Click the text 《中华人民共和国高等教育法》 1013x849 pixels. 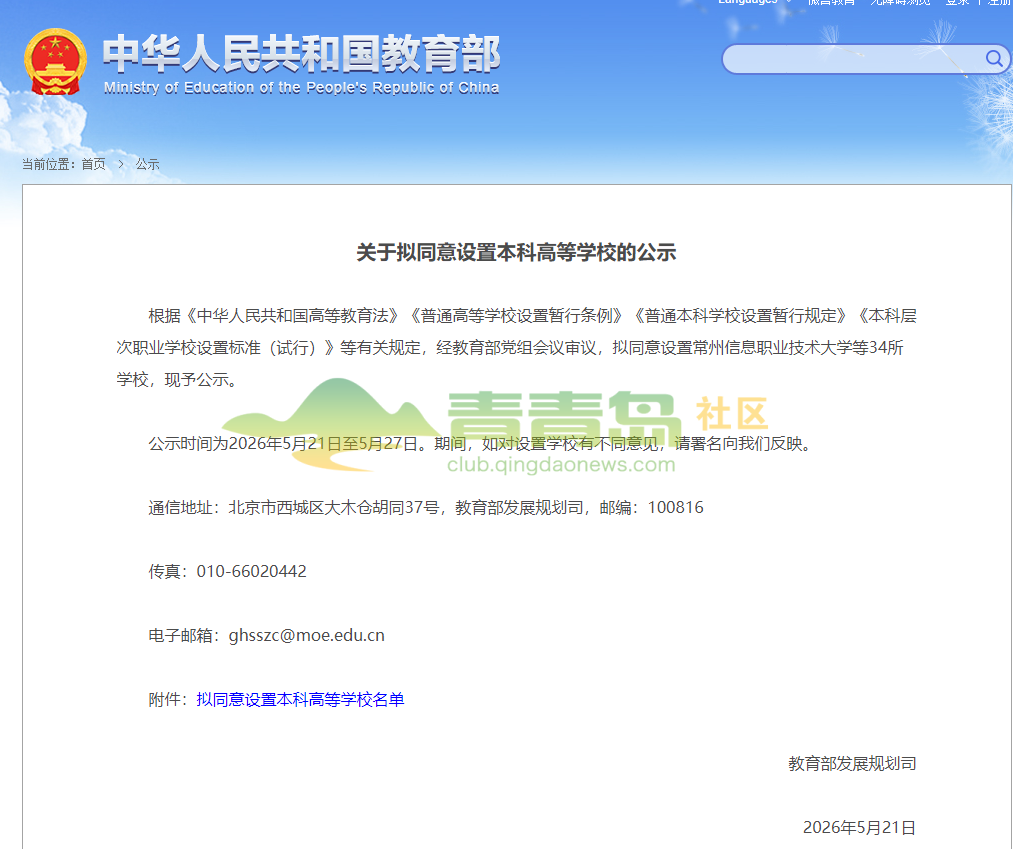pos(293,315)
